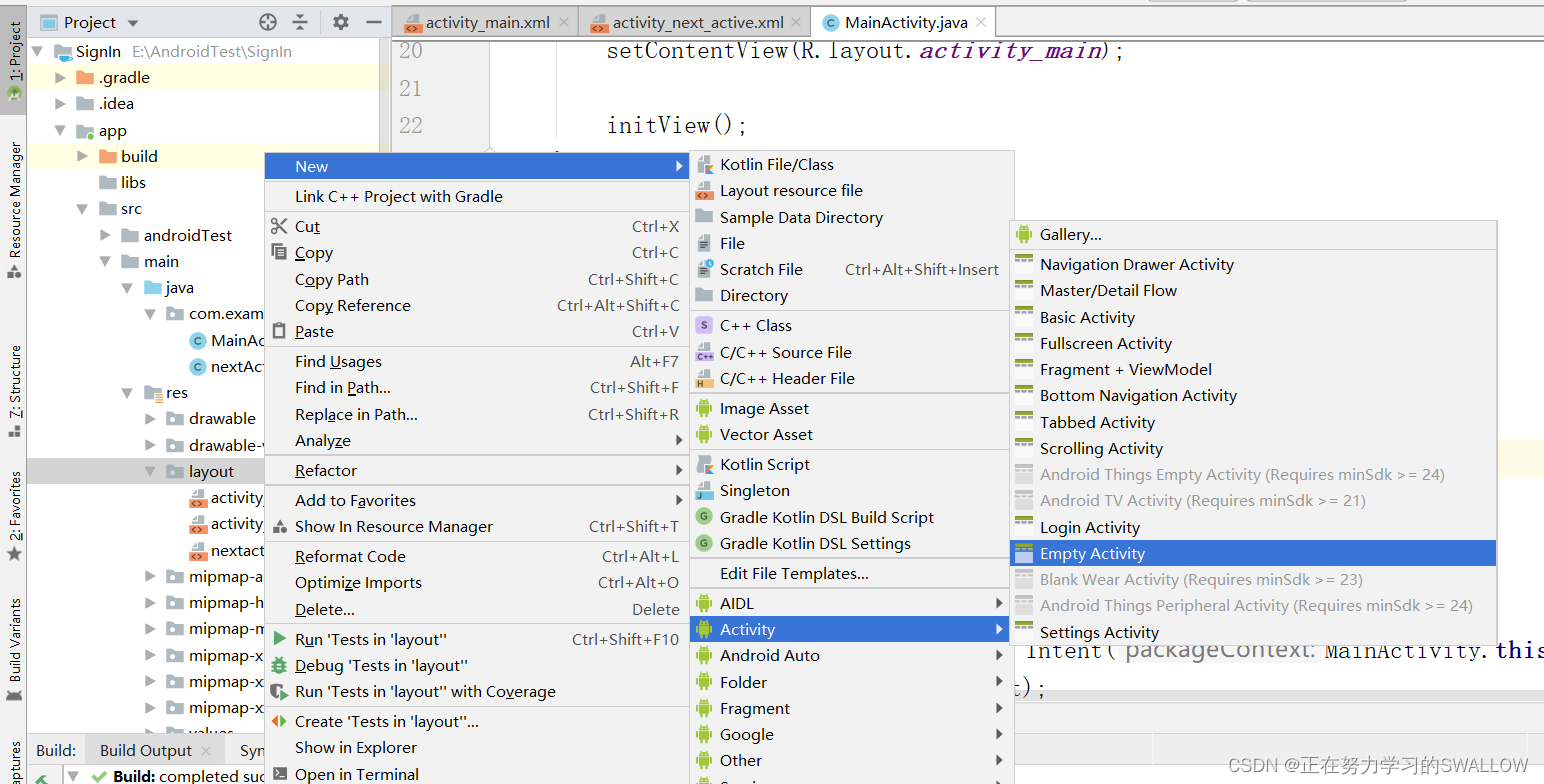Screen dimensions: 1544x784
Task: Choose Reformat Code menu item
Action: click(476, 556)
